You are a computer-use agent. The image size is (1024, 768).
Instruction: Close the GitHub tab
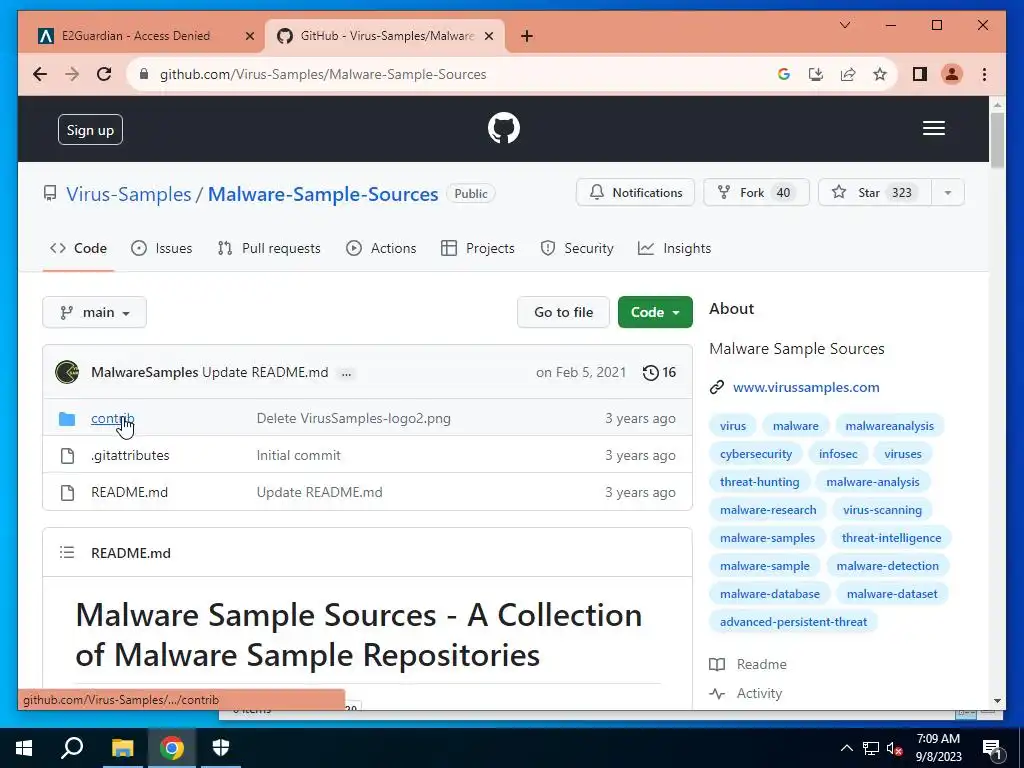[x=488, y=36]
